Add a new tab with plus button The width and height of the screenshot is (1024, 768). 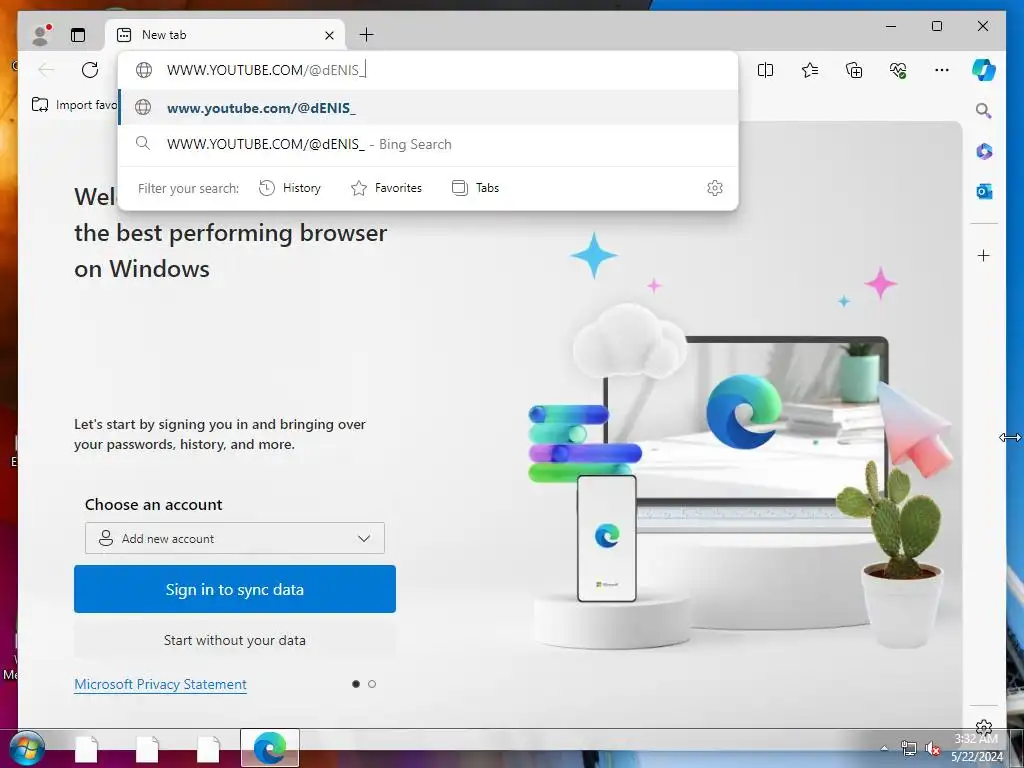(366, 35)
